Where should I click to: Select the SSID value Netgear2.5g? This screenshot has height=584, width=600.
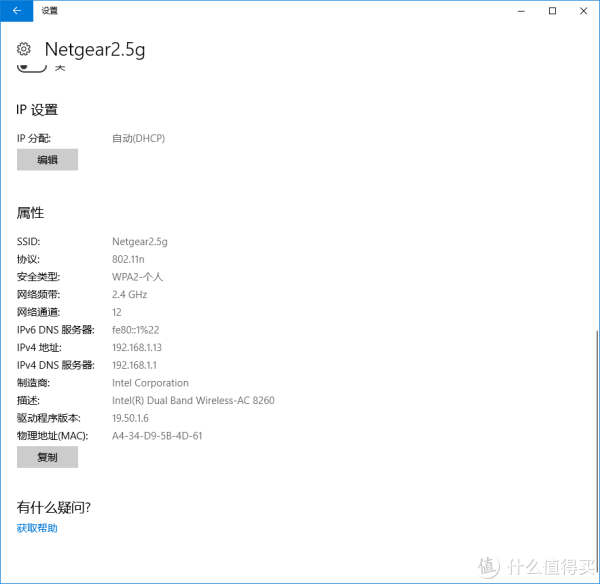140,242
